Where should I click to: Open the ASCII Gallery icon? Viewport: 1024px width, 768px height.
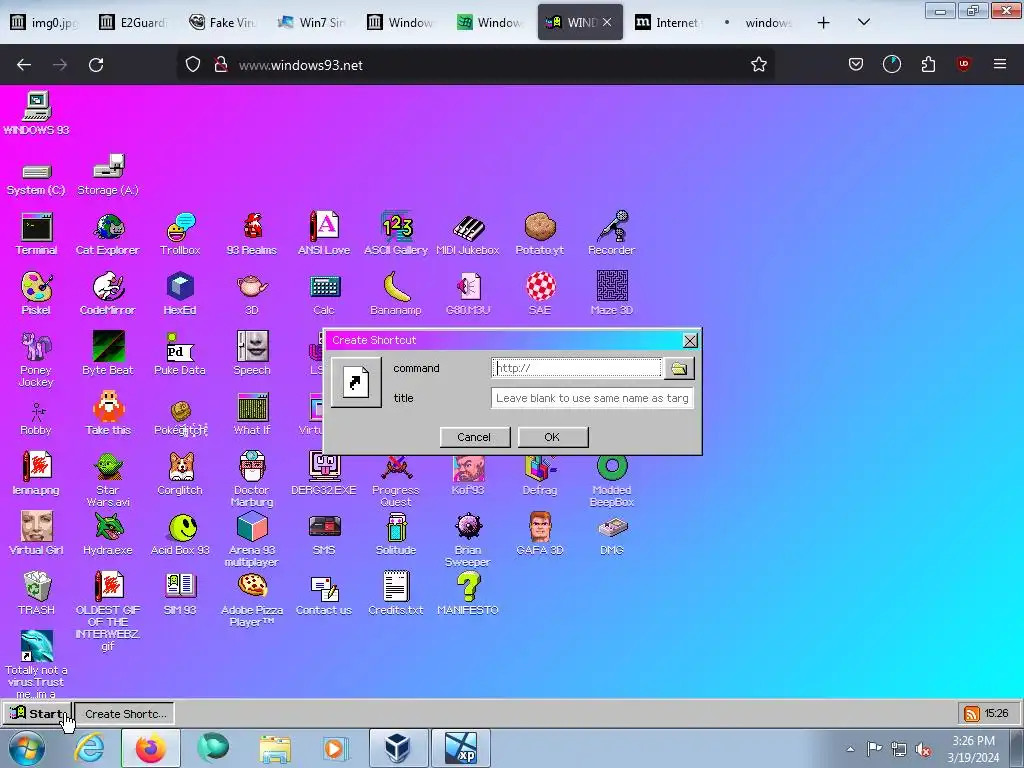click(396, 233)
